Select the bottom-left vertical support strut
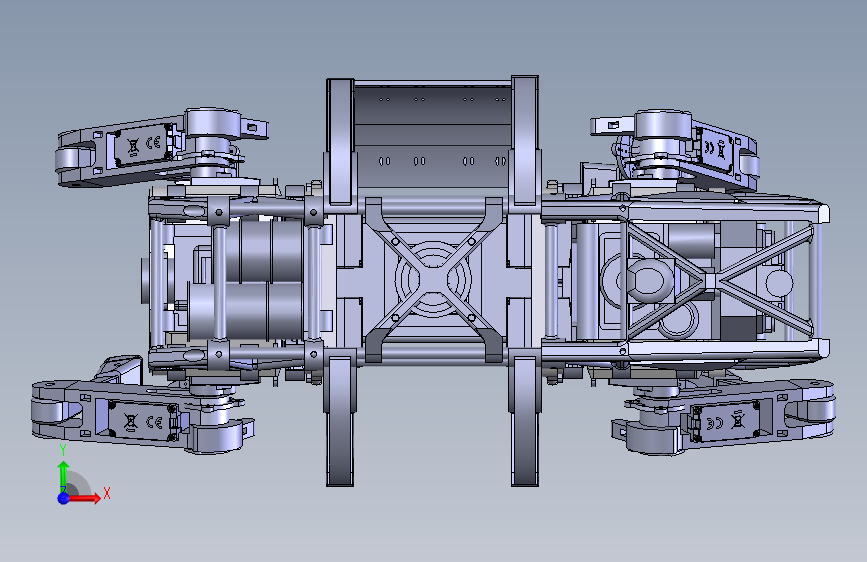Image resolution: width=867 pixels, height=562 pixels. [x=340, y=420]
